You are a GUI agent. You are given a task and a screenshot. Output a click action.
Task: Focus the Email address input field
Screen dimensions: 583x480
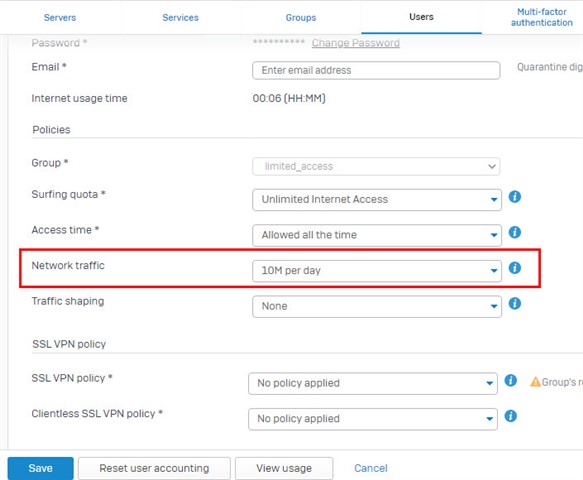pyautogui.click(x=376, y=70)
